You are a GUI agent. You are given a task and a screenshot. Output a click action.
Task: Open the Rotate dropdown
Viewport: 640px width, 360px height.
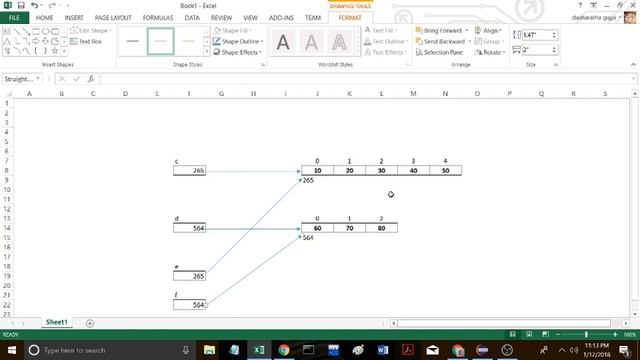coord(490,52)
